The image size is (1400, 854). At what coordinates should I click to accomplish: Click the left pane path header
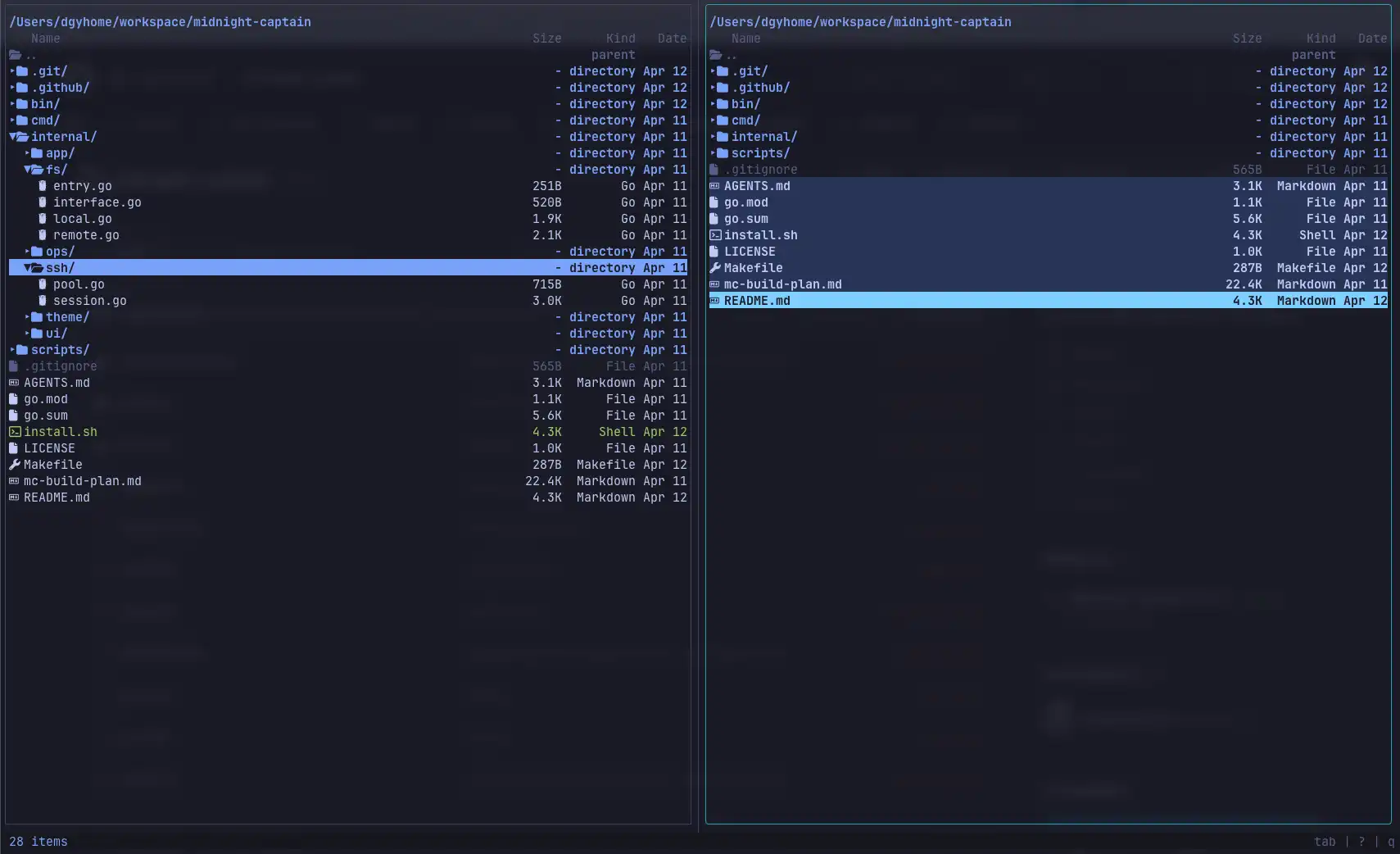pos(160,22)
